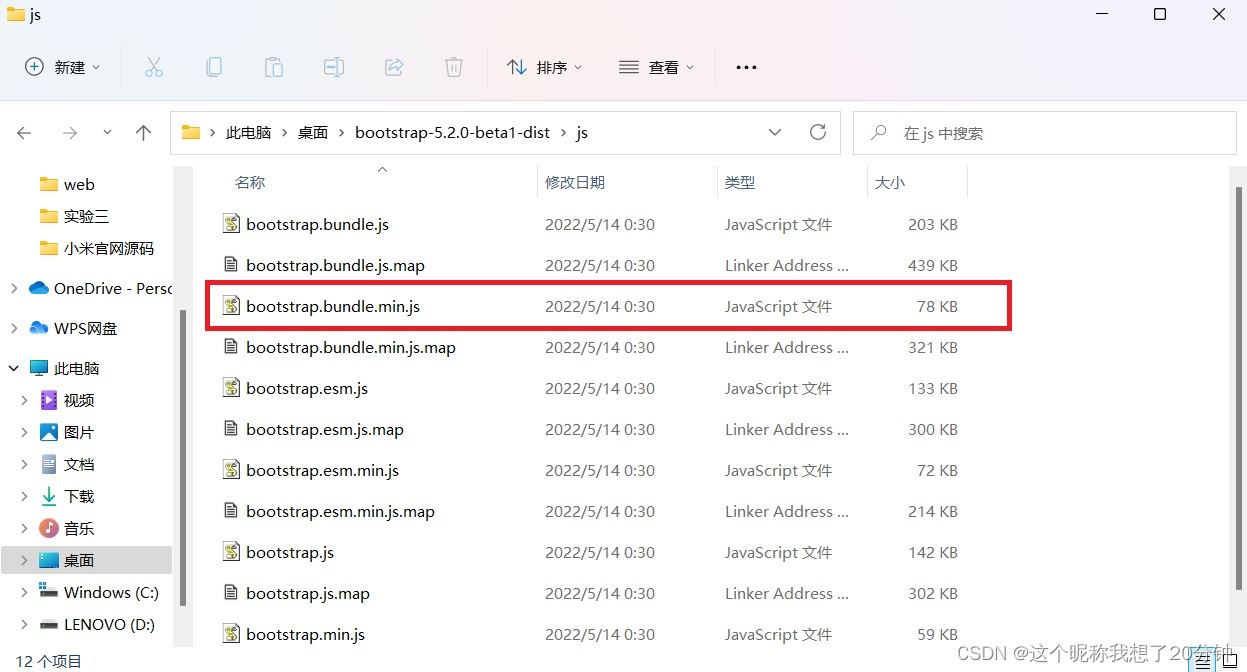Enable details view in the status bar

coord(1202,660)
